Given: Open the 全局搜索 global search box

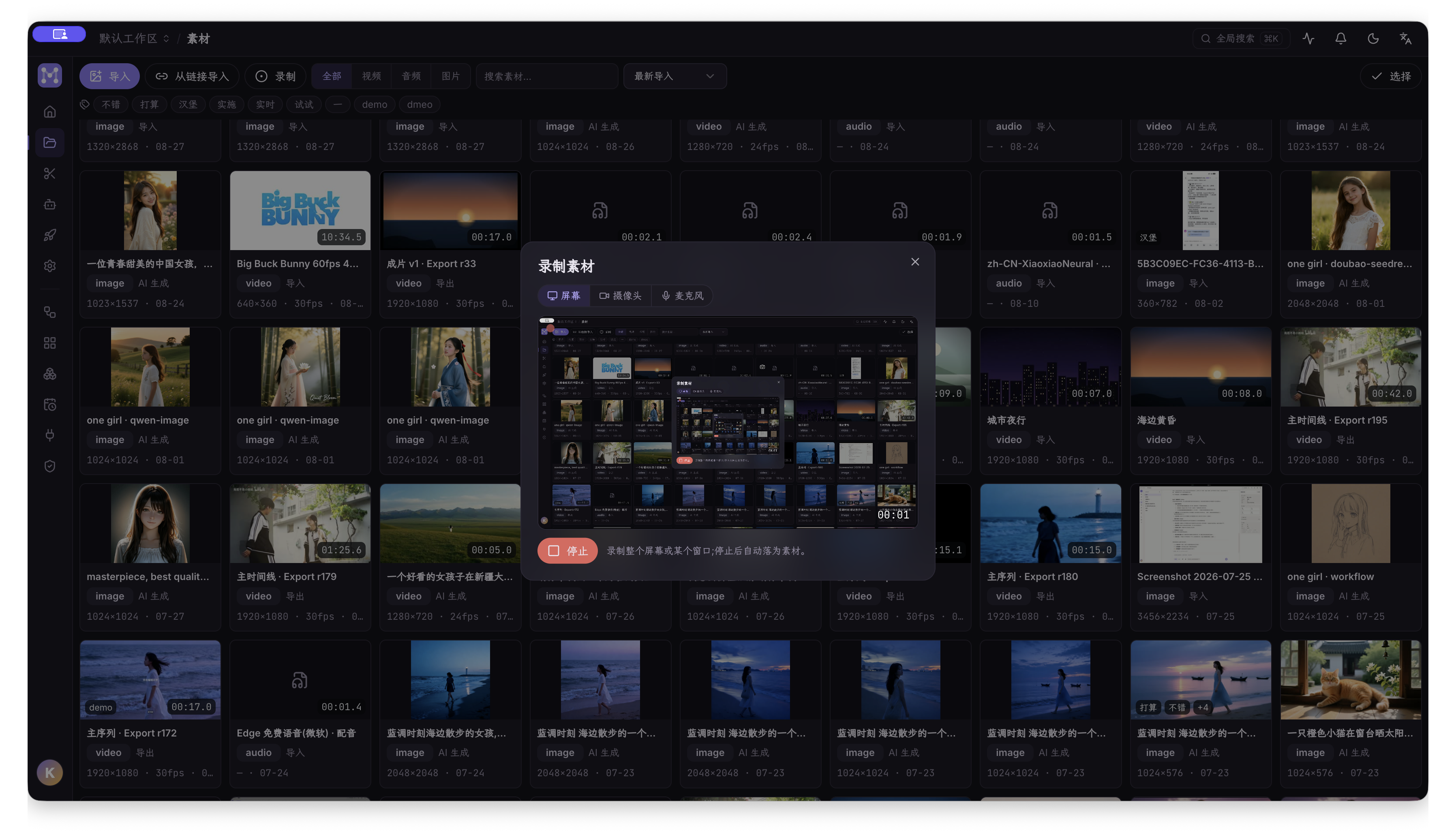Looking at the screenshot, I should click(x=1241, y=39).
